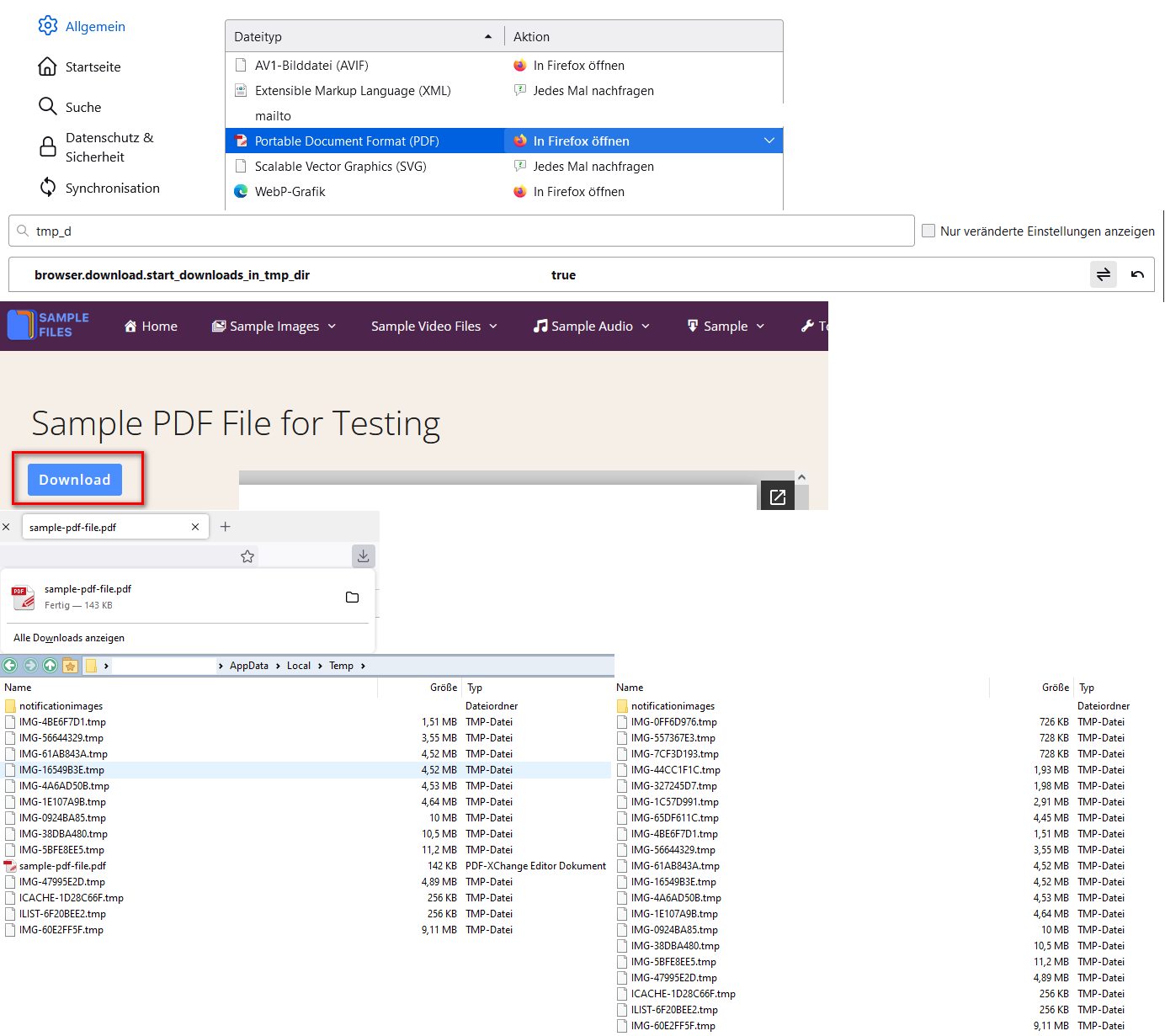Sort the list by Dateityp column
Image resolution: width=1165 pixels, height=1036 pixels.
coord(364,36)
